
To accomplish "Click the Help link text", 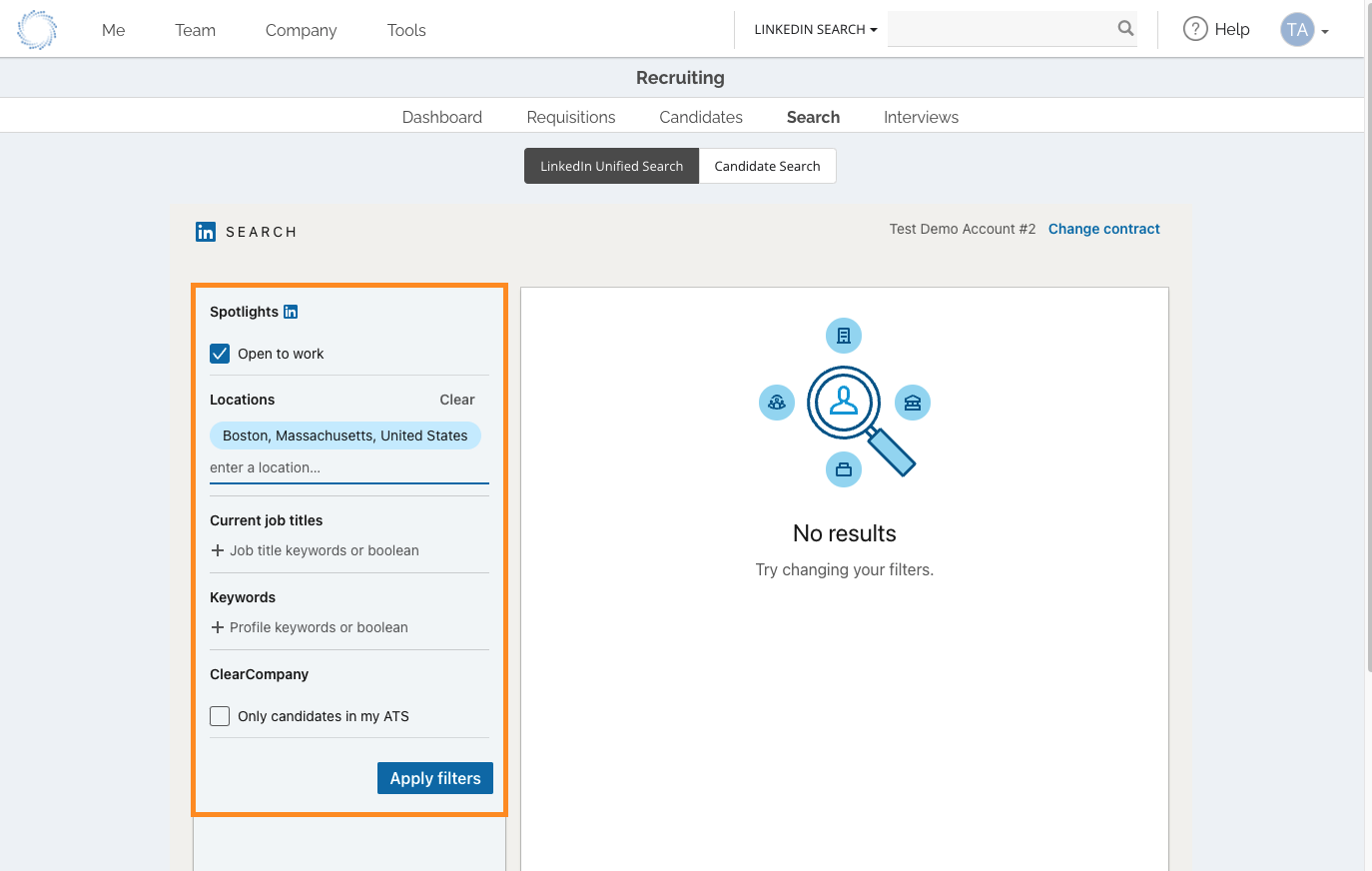I will tap(1232, 29).
